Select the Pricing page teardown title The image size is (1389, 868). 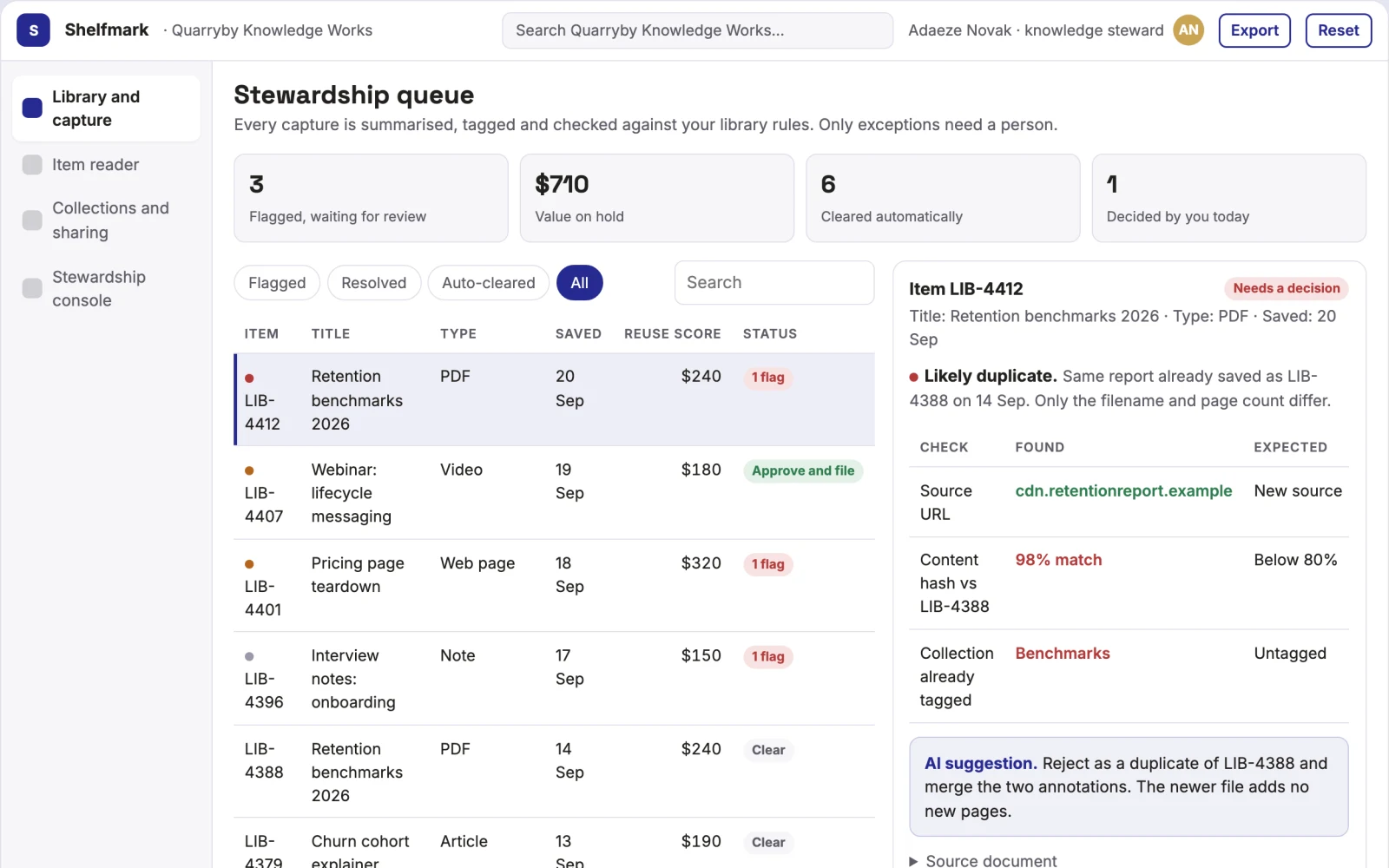point(358,575)
